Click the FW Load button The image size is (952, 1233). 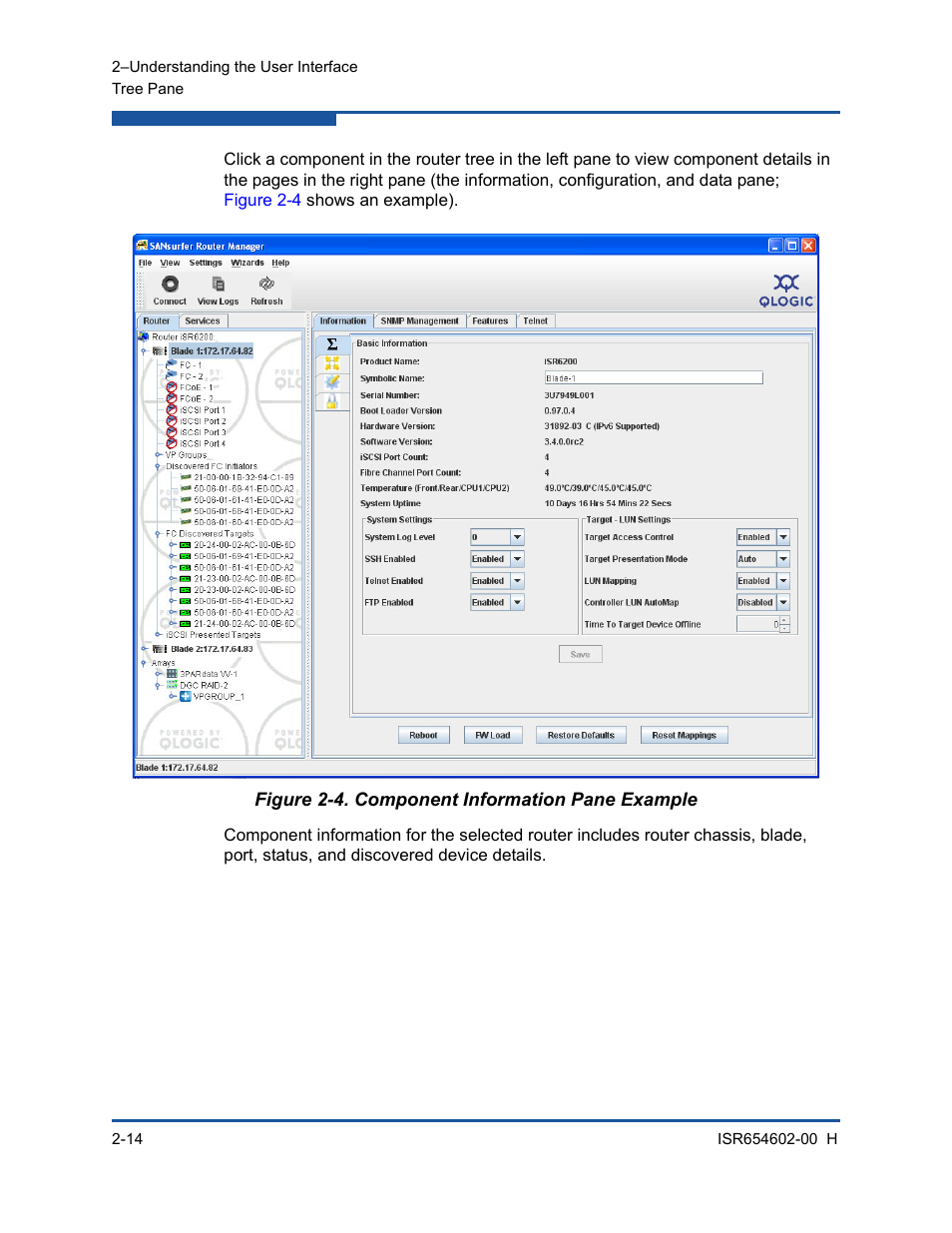tap(492, 736)
